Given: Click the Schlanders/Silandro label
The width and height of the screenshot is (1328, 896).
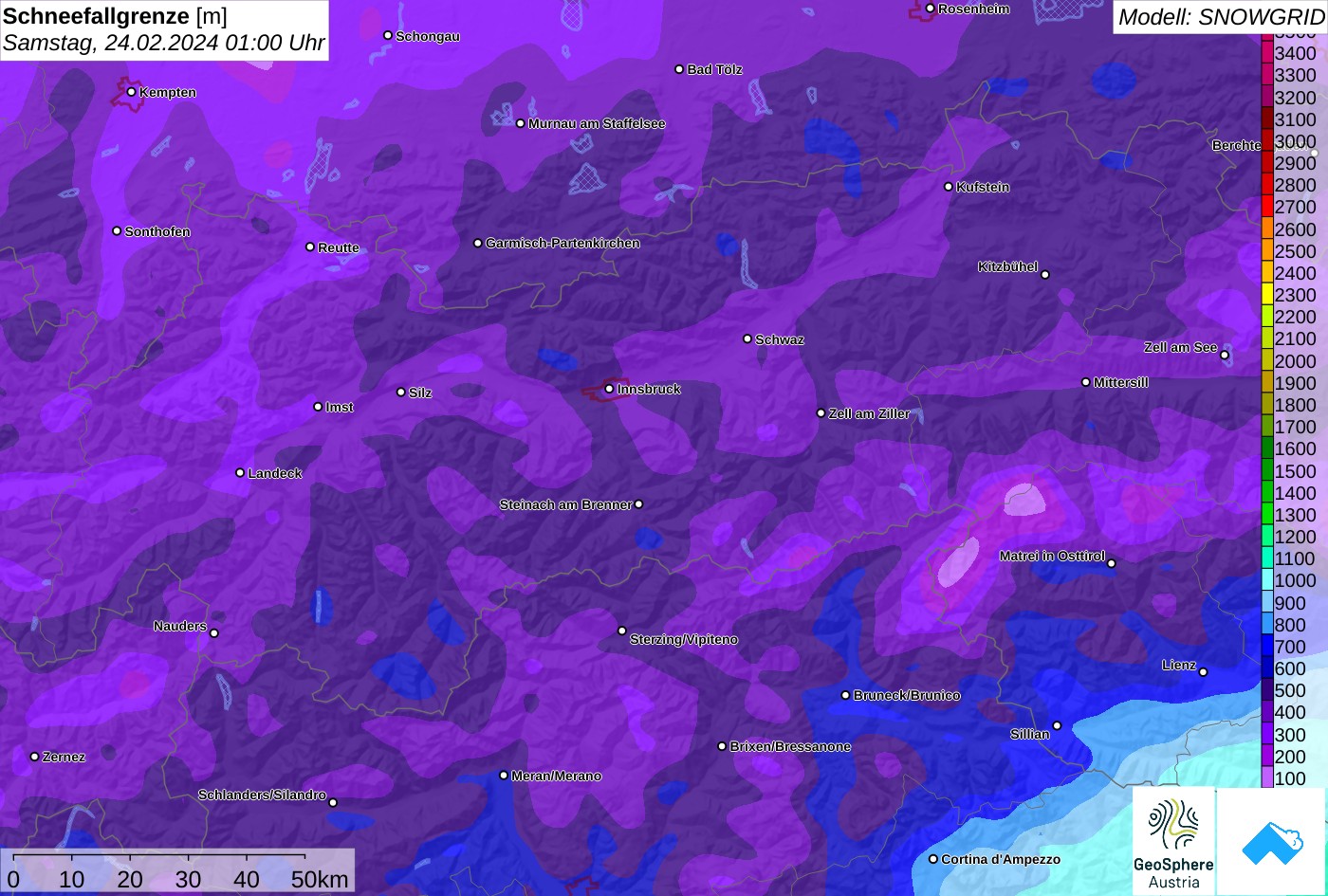Looking at the screenshot, I should point(262,795).
